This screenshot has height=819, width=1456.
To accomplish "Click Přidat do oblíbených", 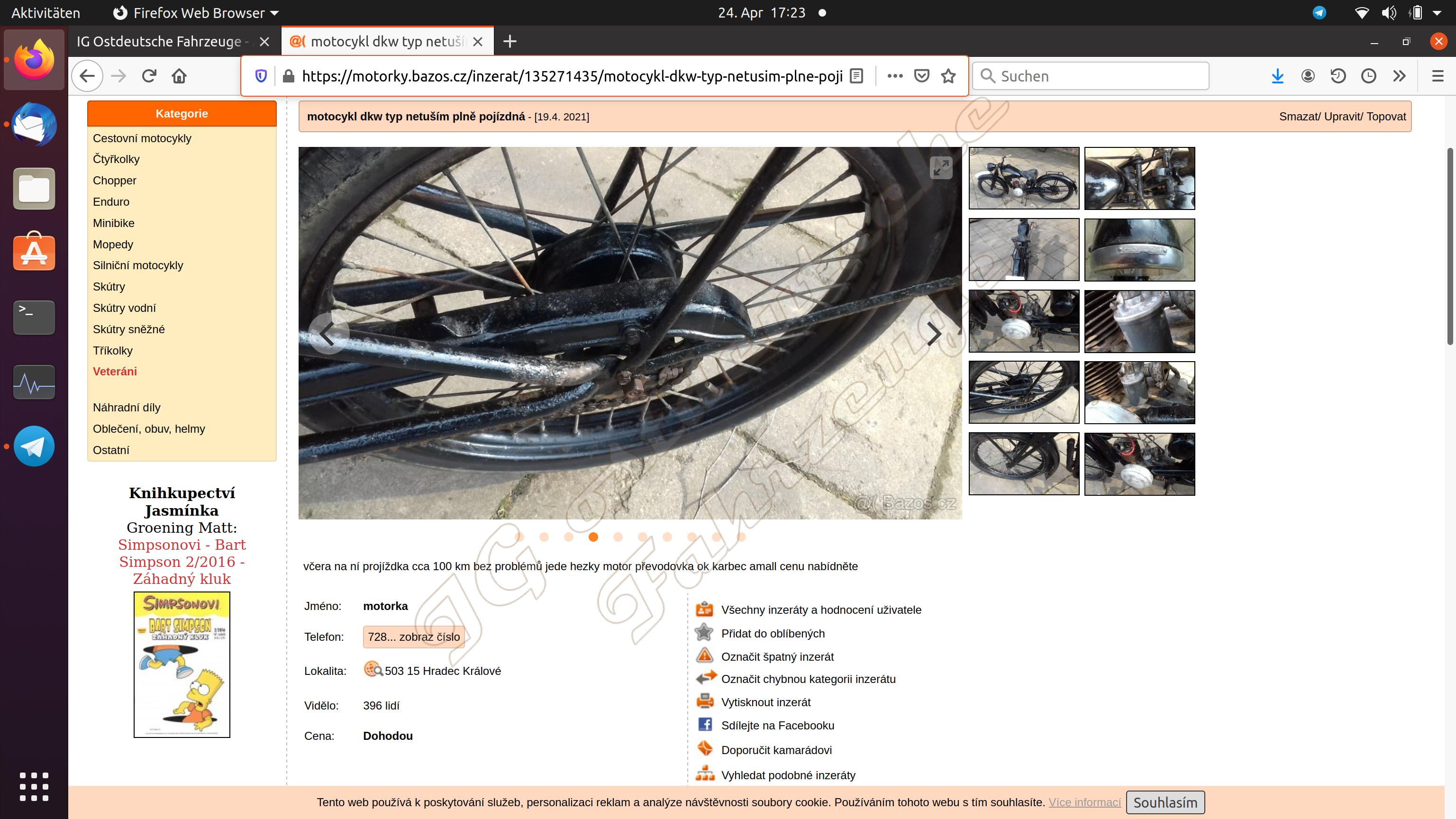I will pos(773,634).
